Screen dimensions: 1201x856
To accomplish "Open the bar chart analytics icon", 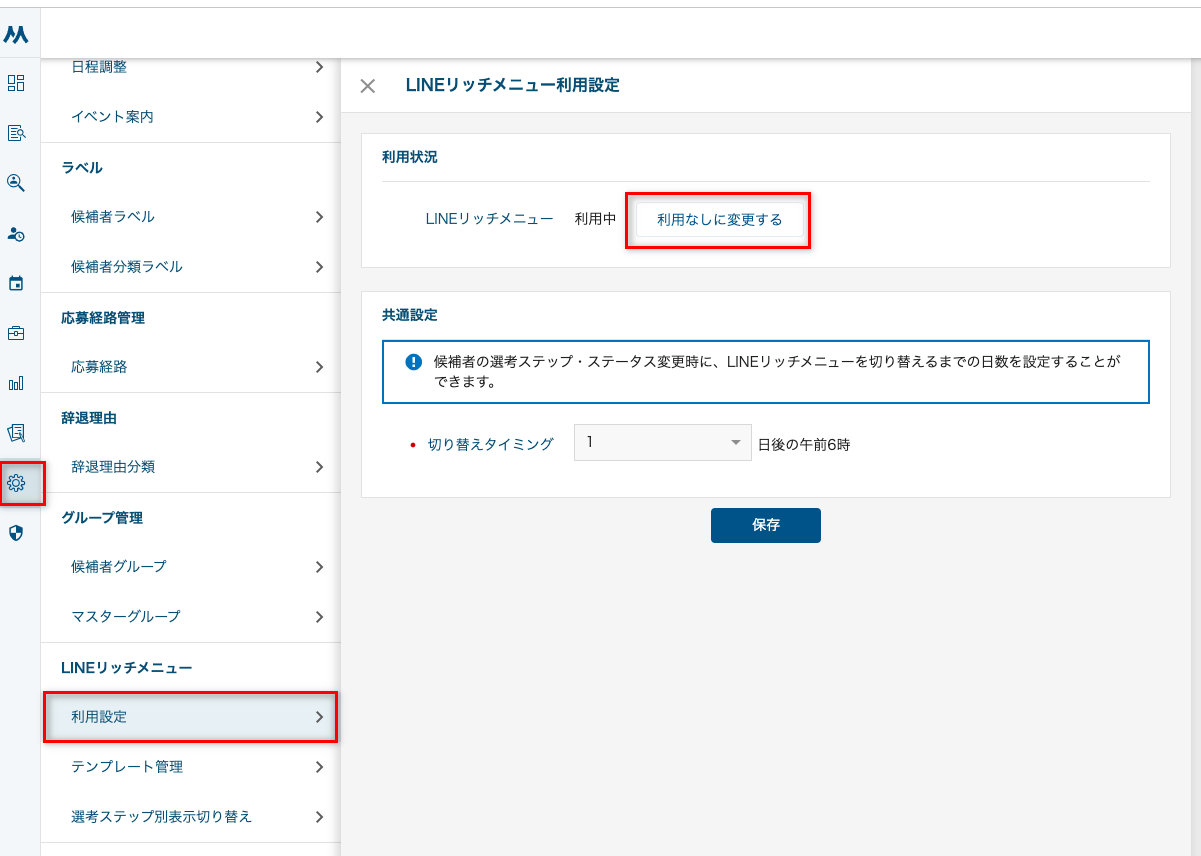I will point(16,383).
